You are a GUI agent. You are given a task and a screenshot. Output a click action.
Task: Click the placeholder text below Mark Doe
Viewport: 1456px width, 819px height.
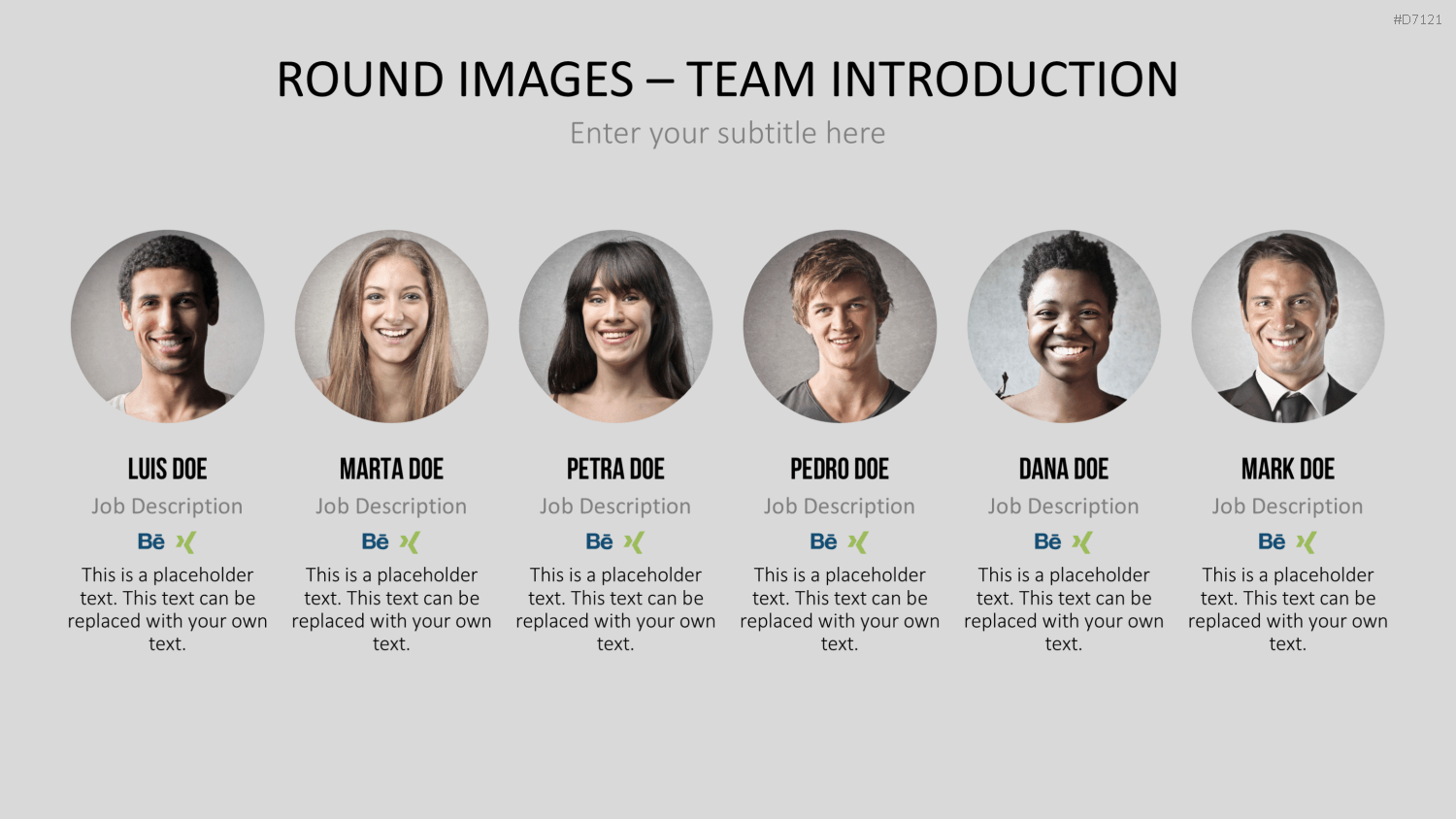1289,609
